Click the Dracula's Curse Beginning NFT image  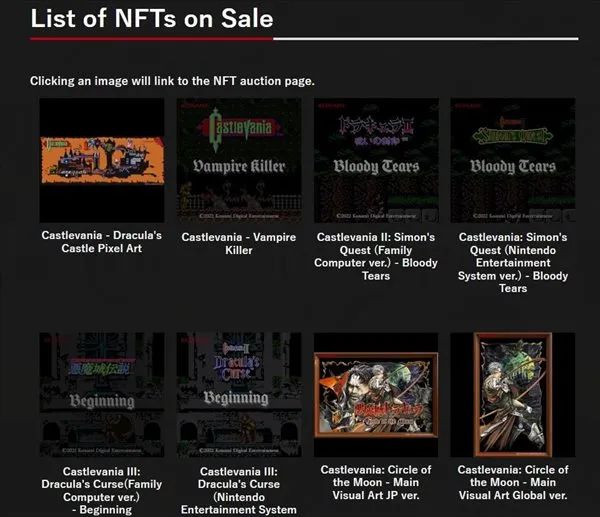point(239,395)
